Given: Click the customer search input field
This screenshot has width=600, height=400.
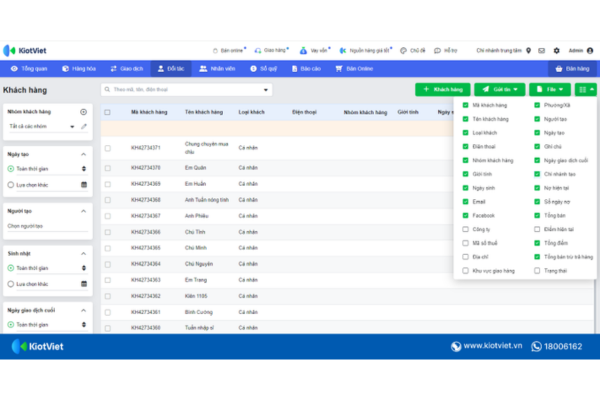Looking at the screenshot, I should [x=186, y=90].
